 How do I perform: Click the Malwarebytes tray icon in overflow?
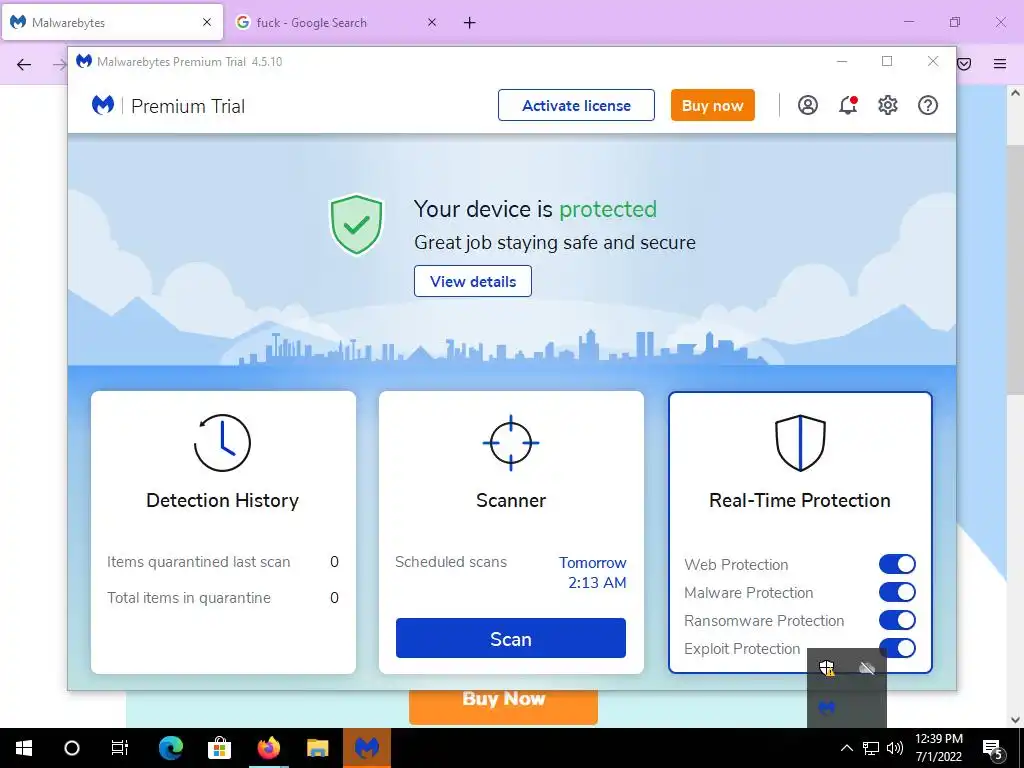(827, 707)
